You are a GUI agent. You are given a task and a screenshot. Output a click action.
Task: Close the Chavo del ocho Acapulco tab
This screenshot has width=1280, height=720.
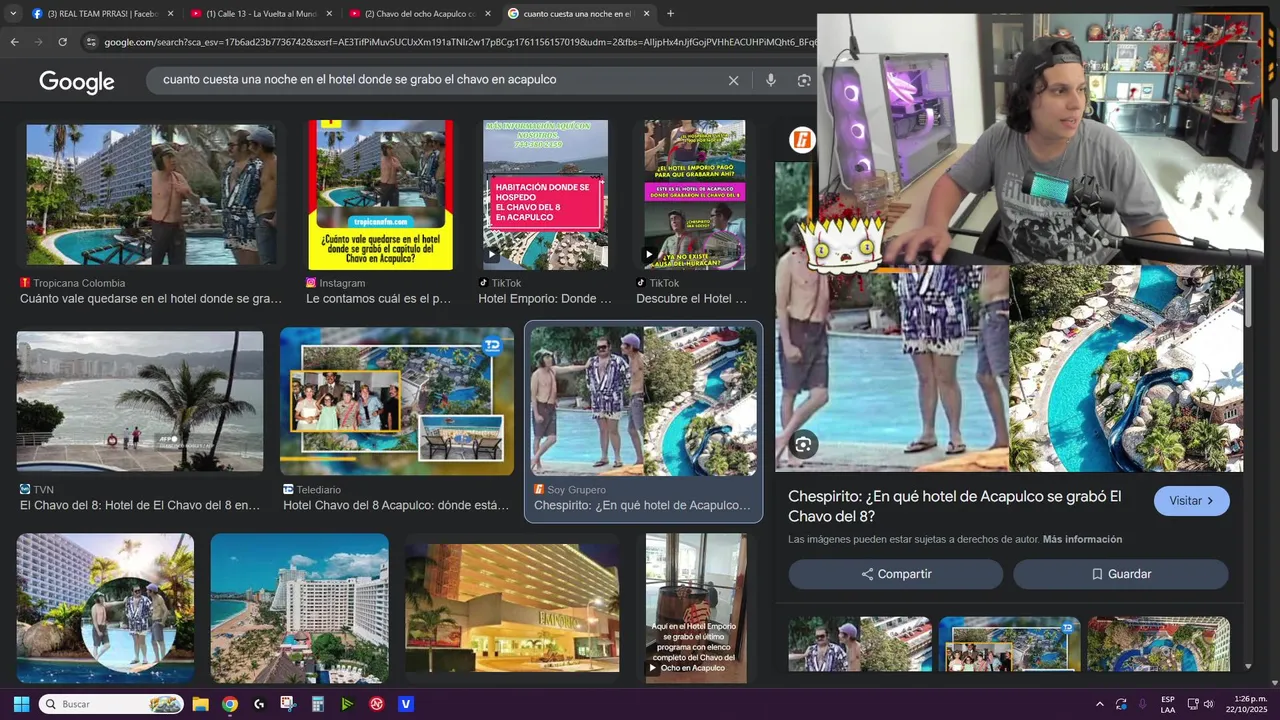(487, 14)
